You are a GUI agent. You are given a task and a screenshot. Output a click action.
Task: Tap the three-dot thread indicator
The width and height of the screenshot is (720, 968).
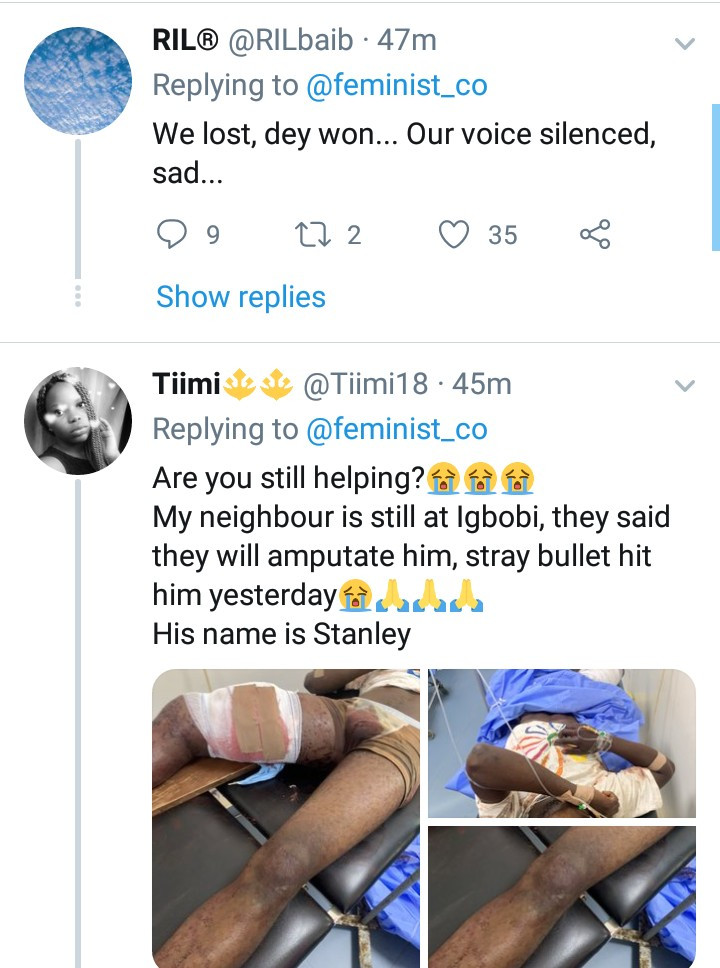pos(78,296)
